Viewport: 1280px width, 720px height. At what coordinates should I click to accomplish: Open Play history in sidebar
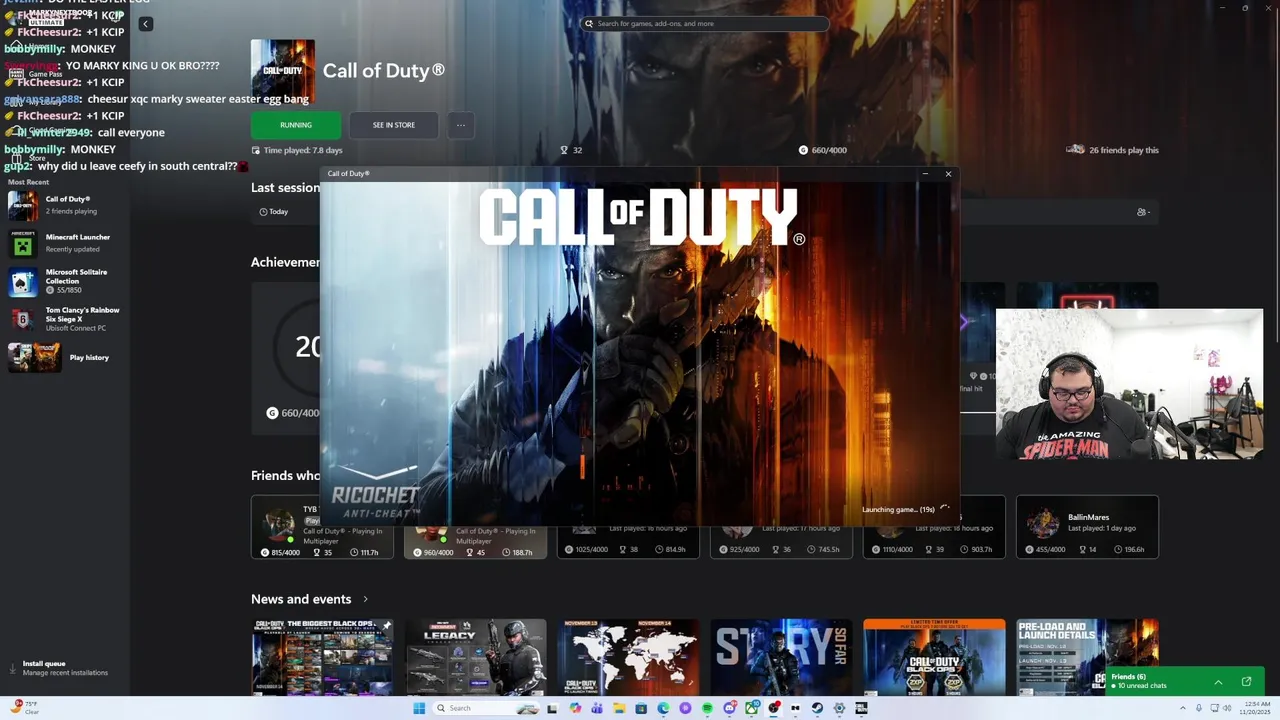(64, 357)
